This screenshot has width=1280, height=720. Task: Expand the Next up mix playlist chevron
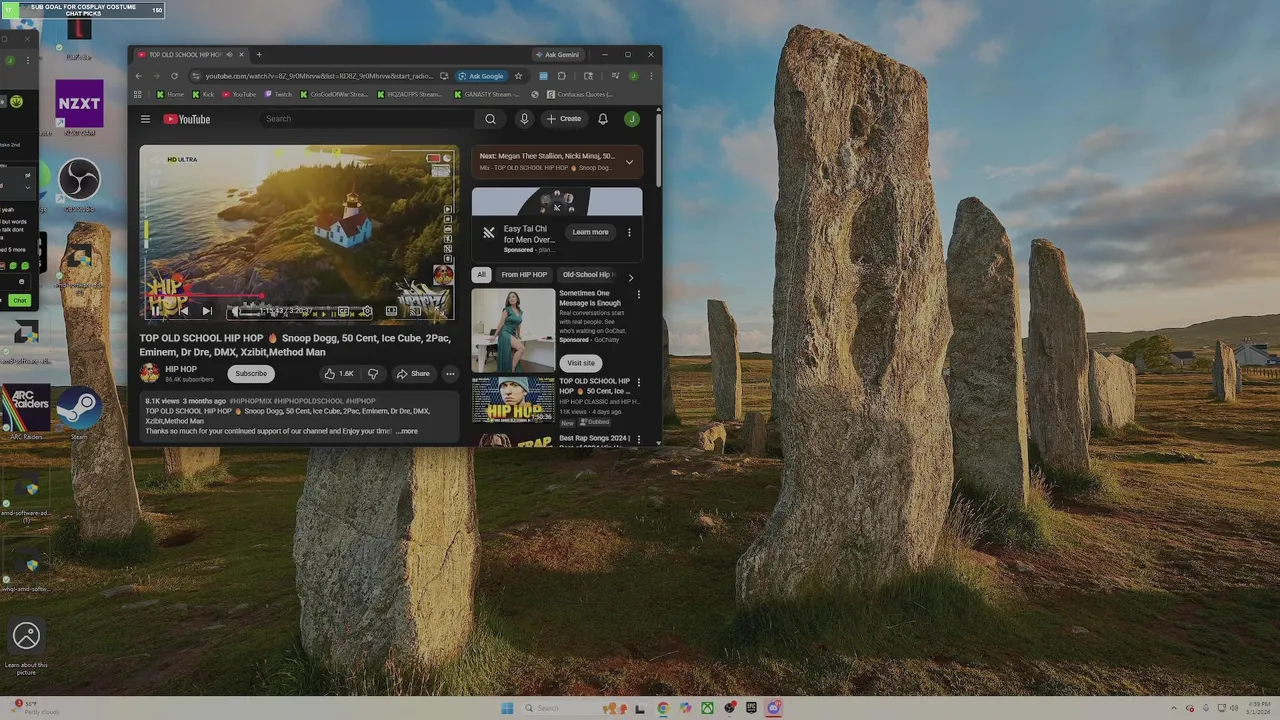tap(629, 161)
